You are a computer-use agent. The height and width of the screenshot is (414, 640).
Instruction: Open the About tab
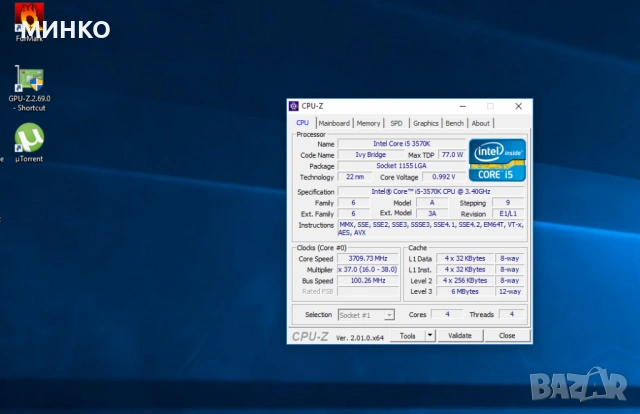pyautogui.click(x=480, y=123)
